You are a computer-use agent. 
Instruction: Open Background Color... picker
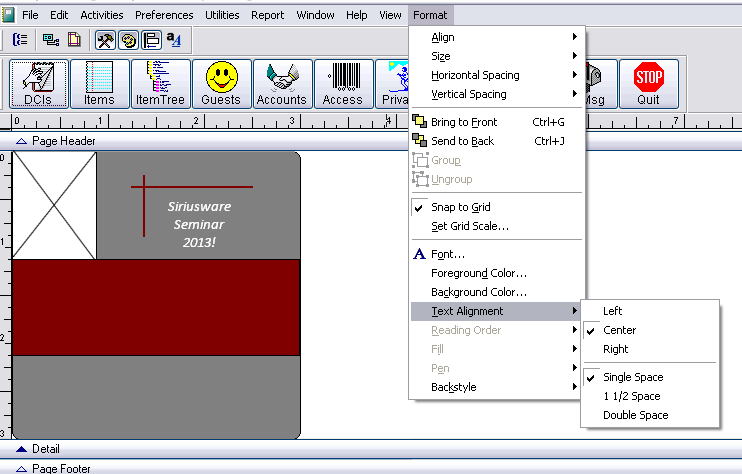coord(495,292)
